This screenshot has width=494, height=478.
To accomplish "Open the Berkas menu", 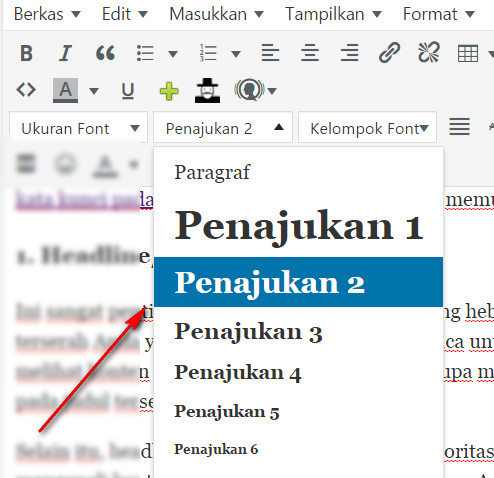I will tap(47, 14).
